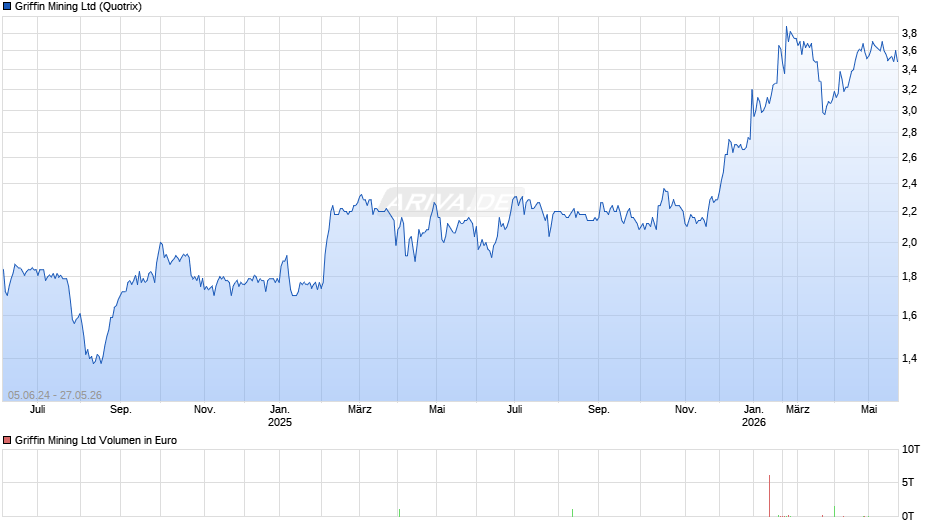Click the 2,4 price axis label

click(x=909, y=184)
